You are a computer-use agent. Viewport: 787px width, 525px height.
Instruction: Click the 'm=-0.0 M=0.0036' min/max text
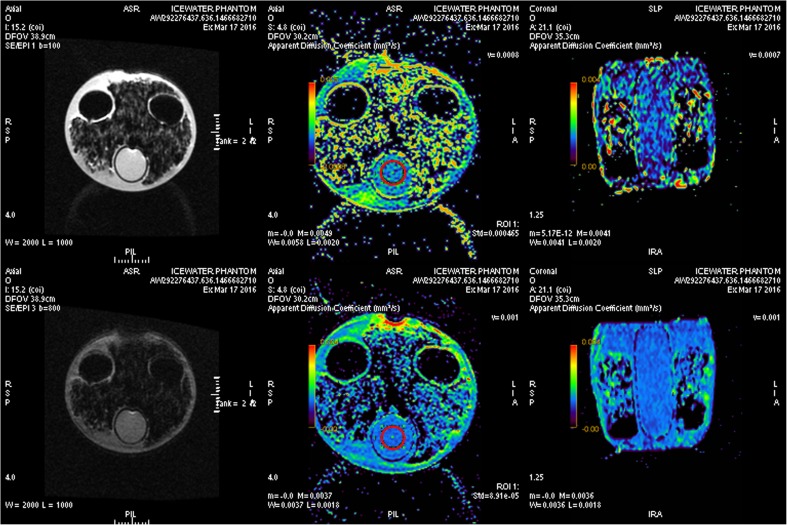coord(562,496)
